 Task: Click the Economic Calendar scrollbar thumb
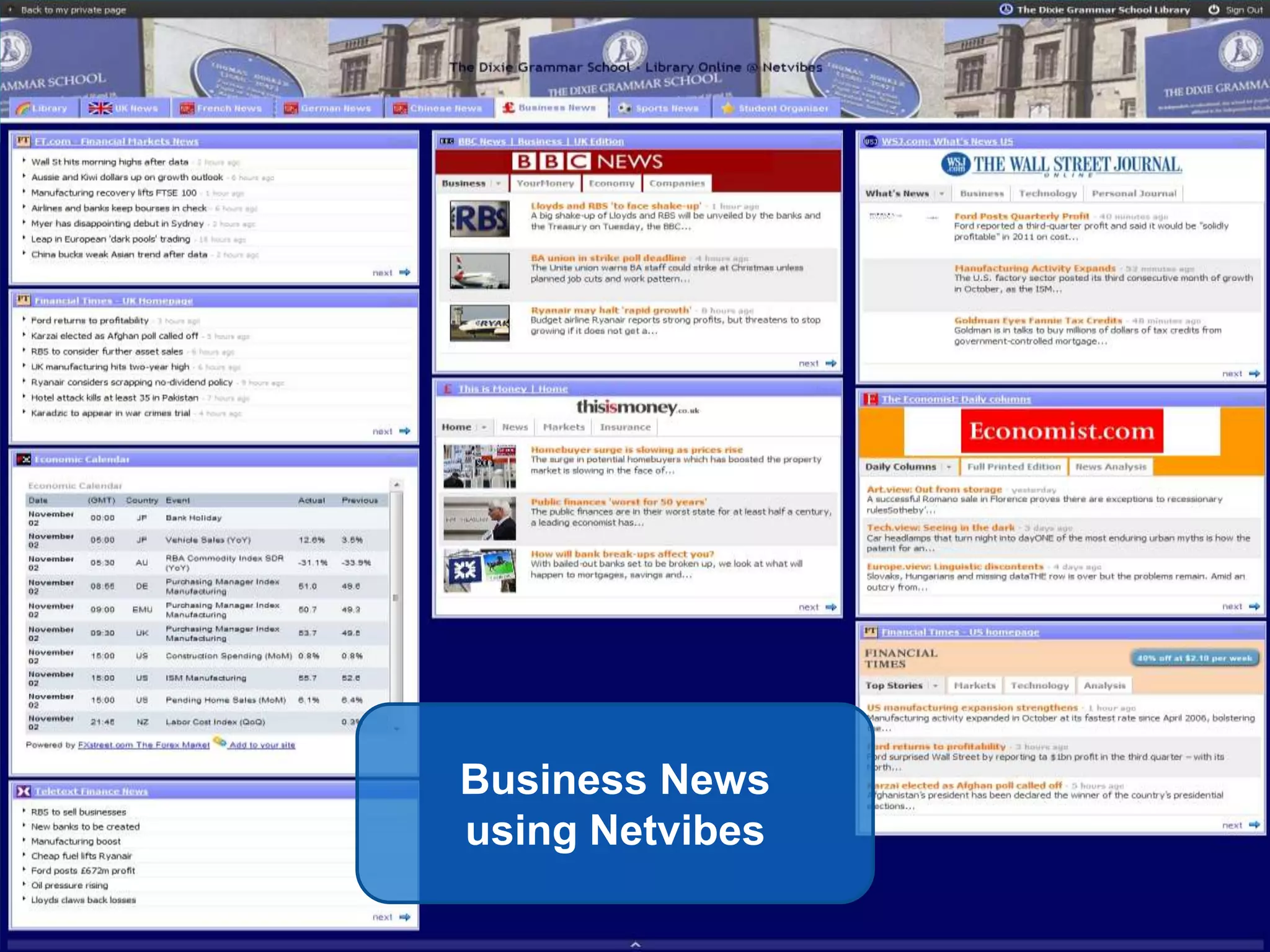pos(396,597)
